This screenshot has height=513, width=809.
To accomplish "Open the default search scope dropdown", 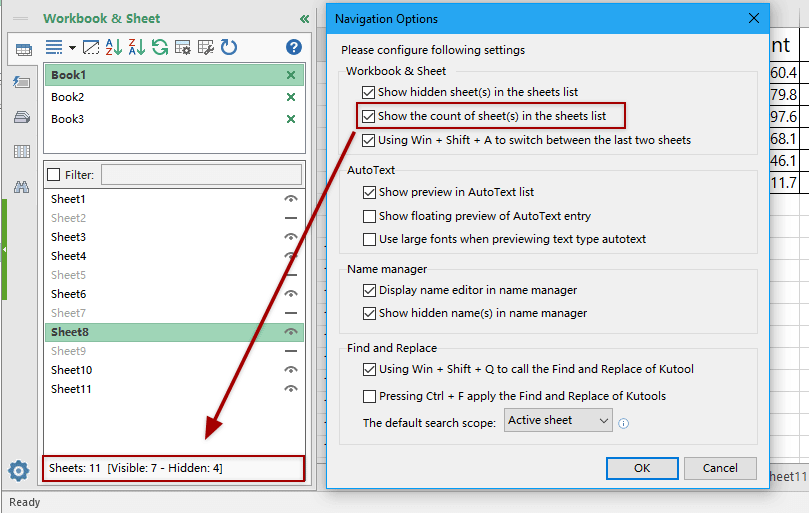I will 558,421.
